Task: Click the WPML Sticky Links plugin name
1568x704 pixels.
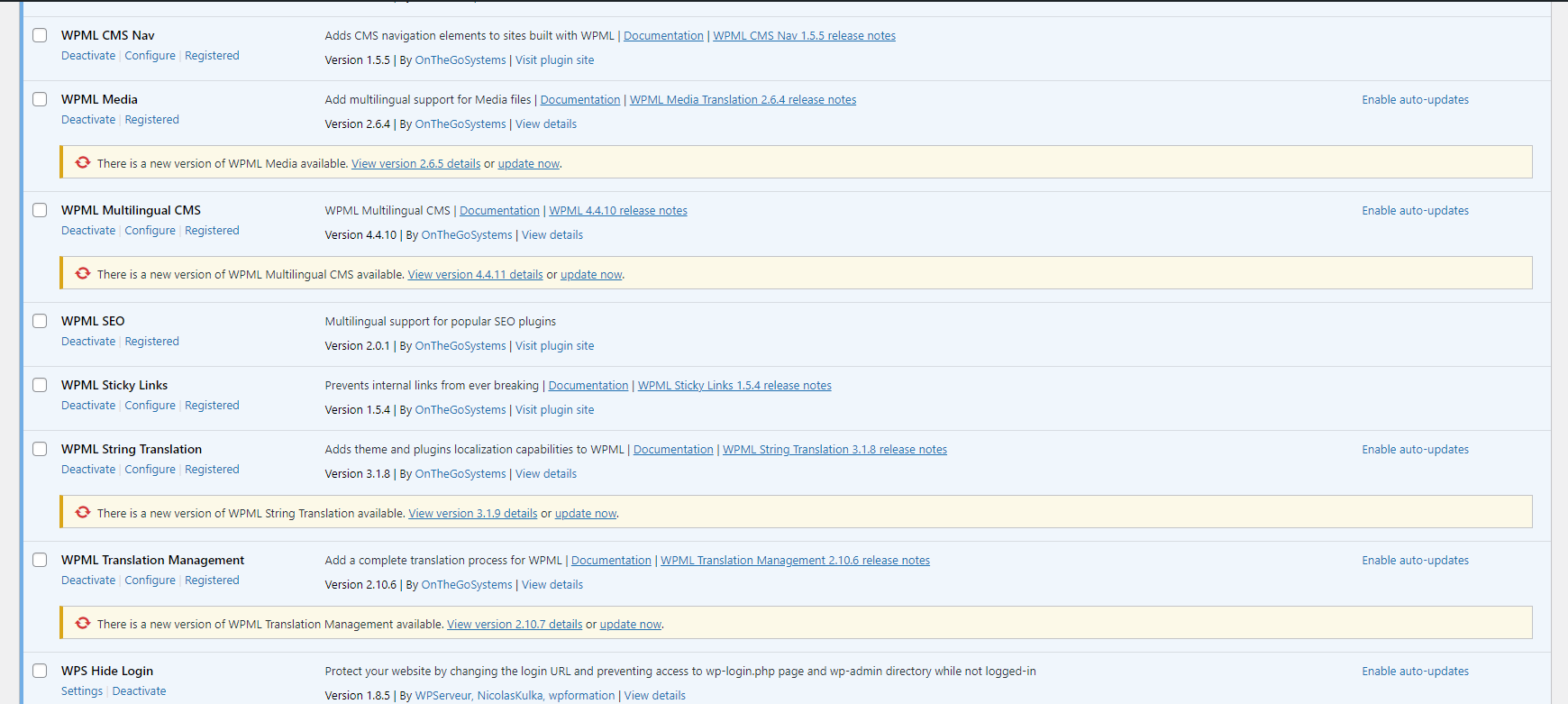Action: pyautogui.click(x=114, y=385)
